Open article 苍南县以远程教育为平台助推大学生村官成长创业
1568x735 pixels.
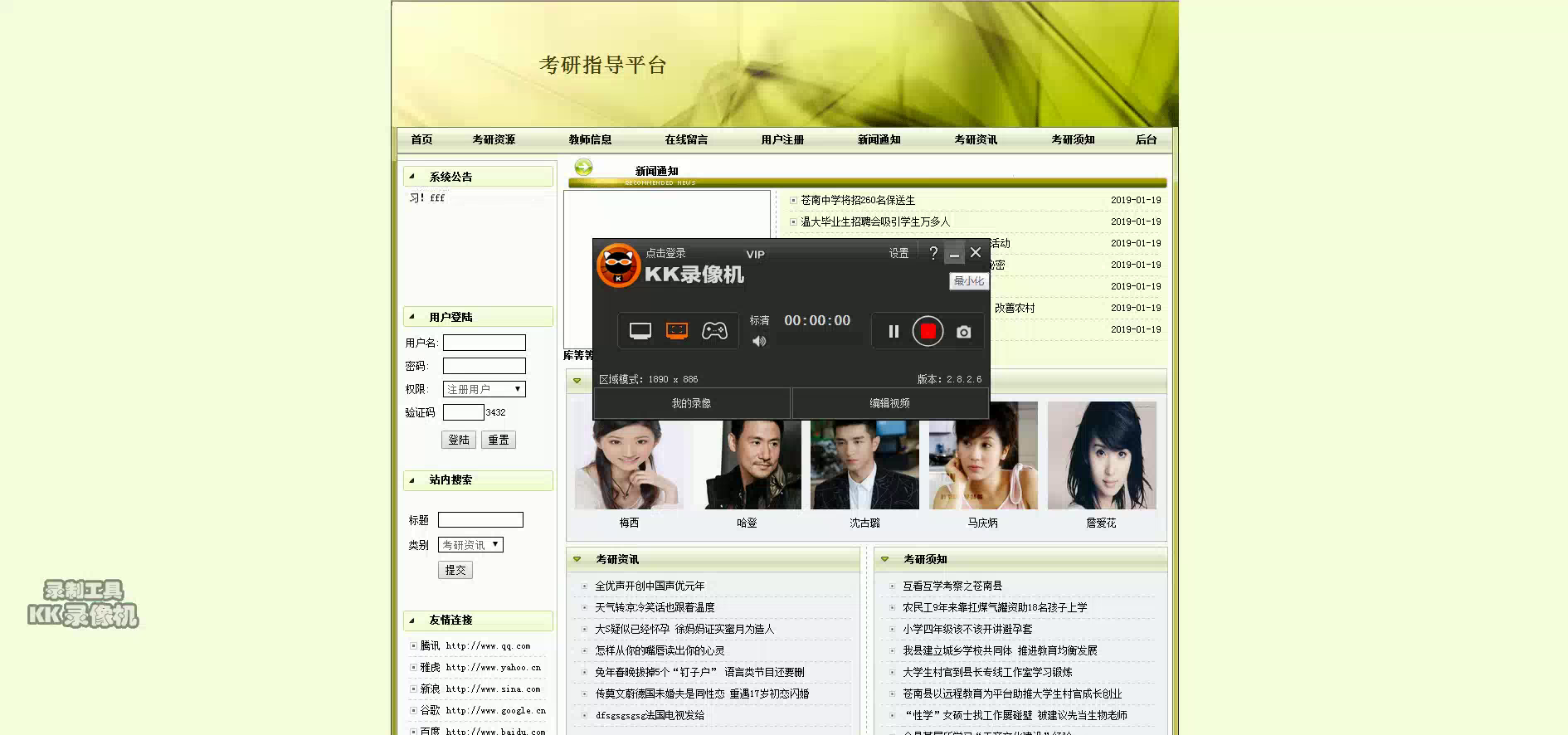pyautogui.click(x=1012, y=694)
